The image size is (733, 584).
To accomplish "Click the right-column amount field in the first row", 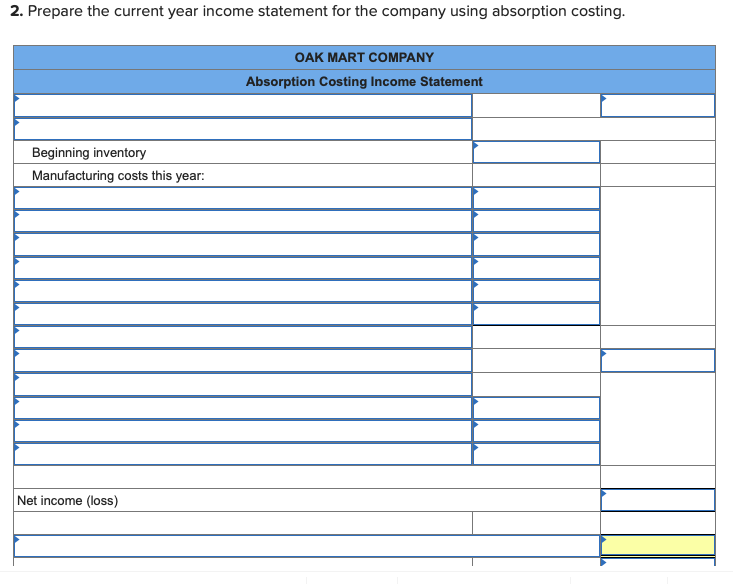I will pos(657,105).
